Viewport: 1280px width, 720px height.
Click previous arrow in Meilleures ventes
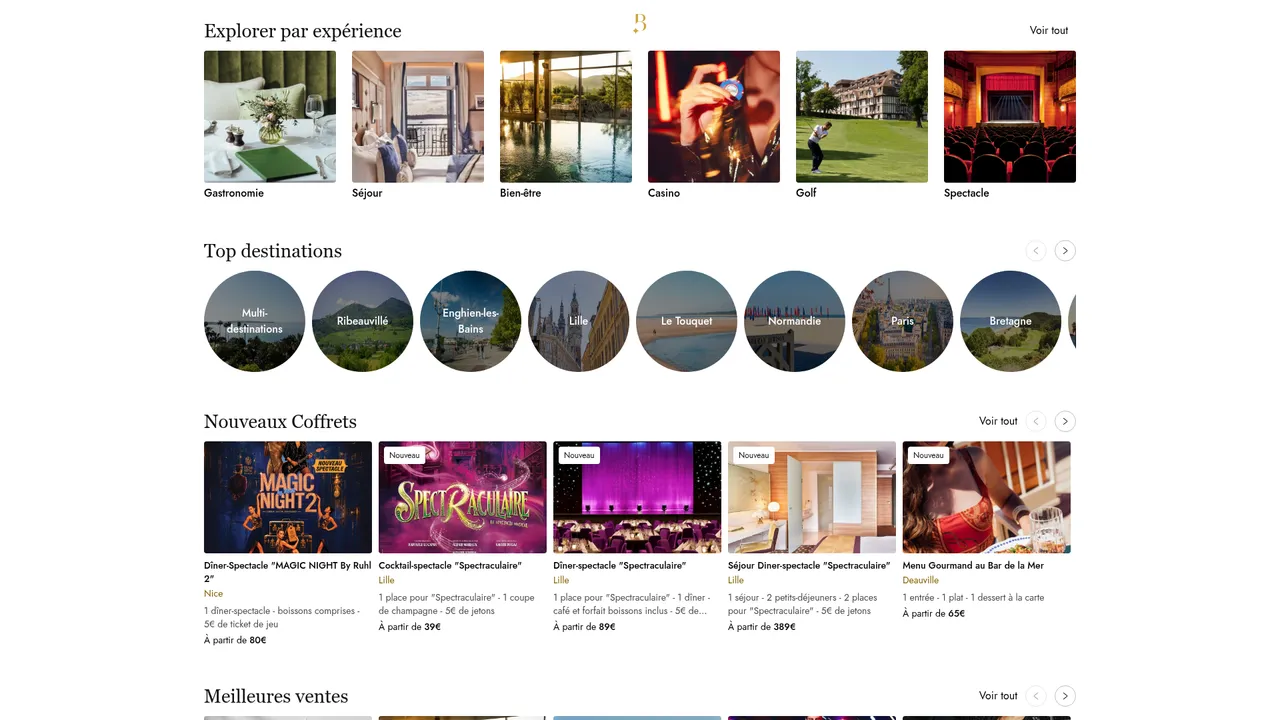click(x=1036, y=696)
